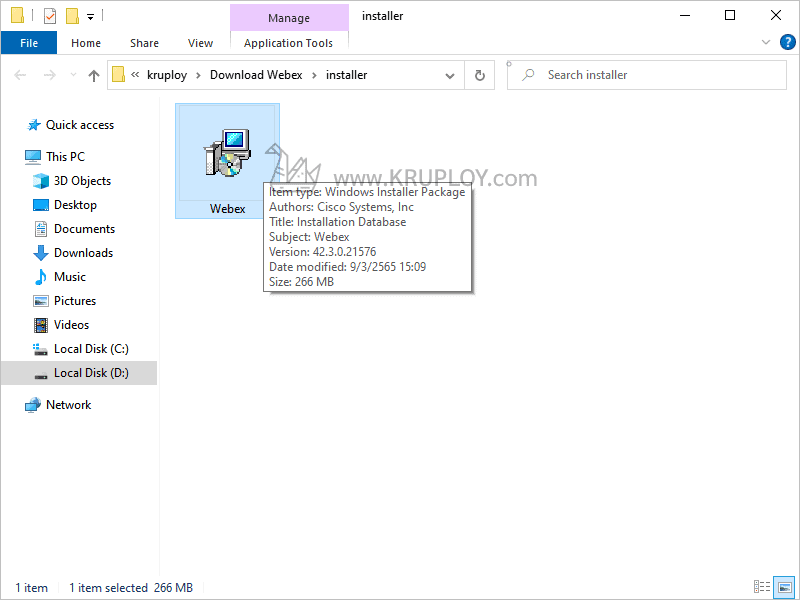800x600 pixels.
Task: Open the Music folder in sidebar
Action: [70, 277]
